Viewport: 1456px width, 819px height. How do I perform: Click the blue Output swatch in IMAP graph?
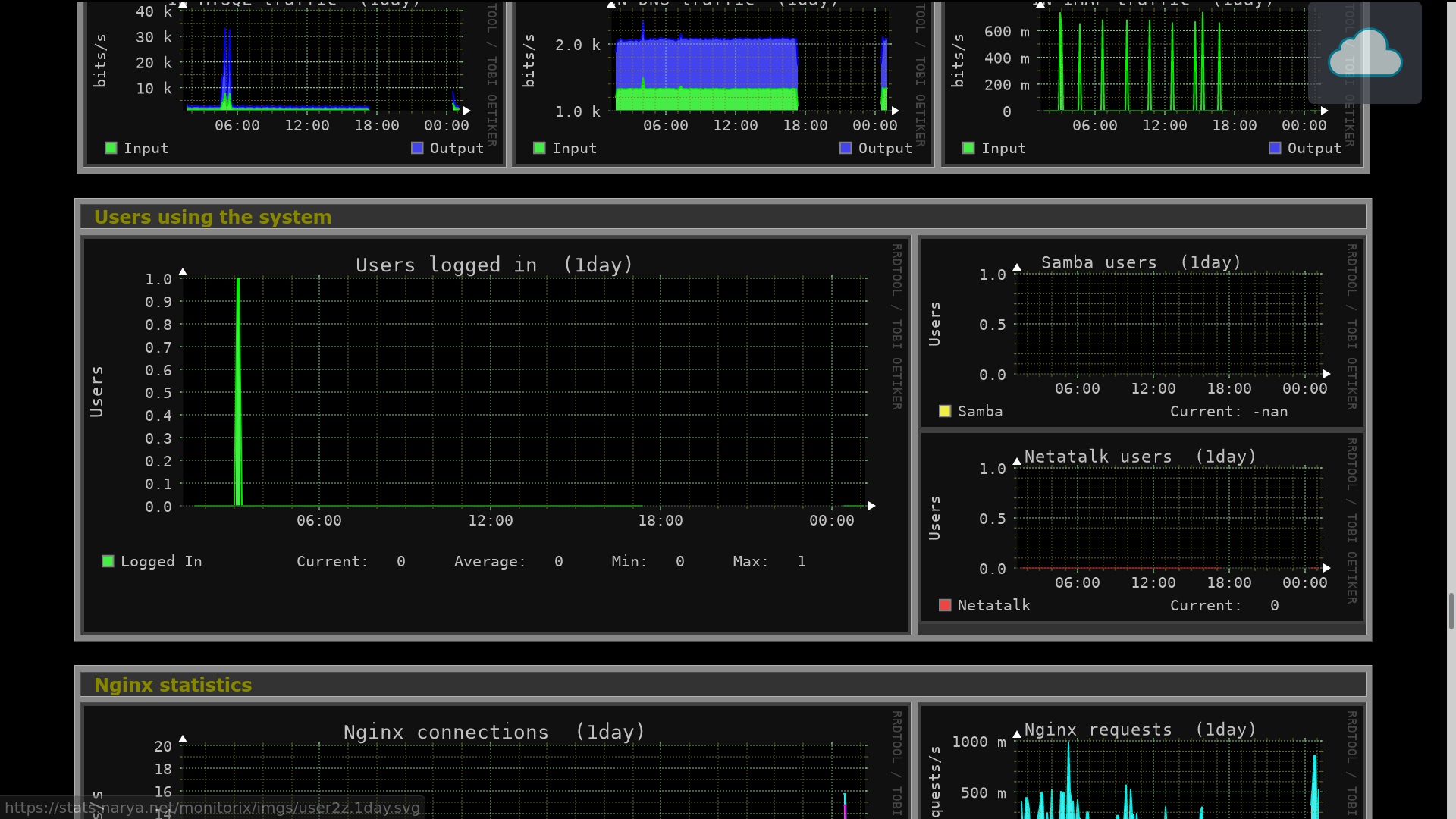coord(1275,148)
